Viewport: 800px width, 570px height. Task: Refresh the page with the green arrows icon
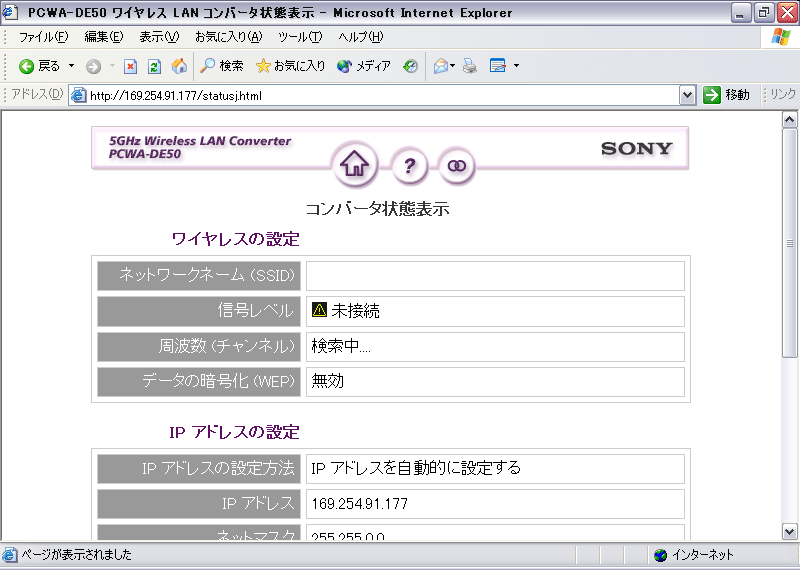coord(154,66)
